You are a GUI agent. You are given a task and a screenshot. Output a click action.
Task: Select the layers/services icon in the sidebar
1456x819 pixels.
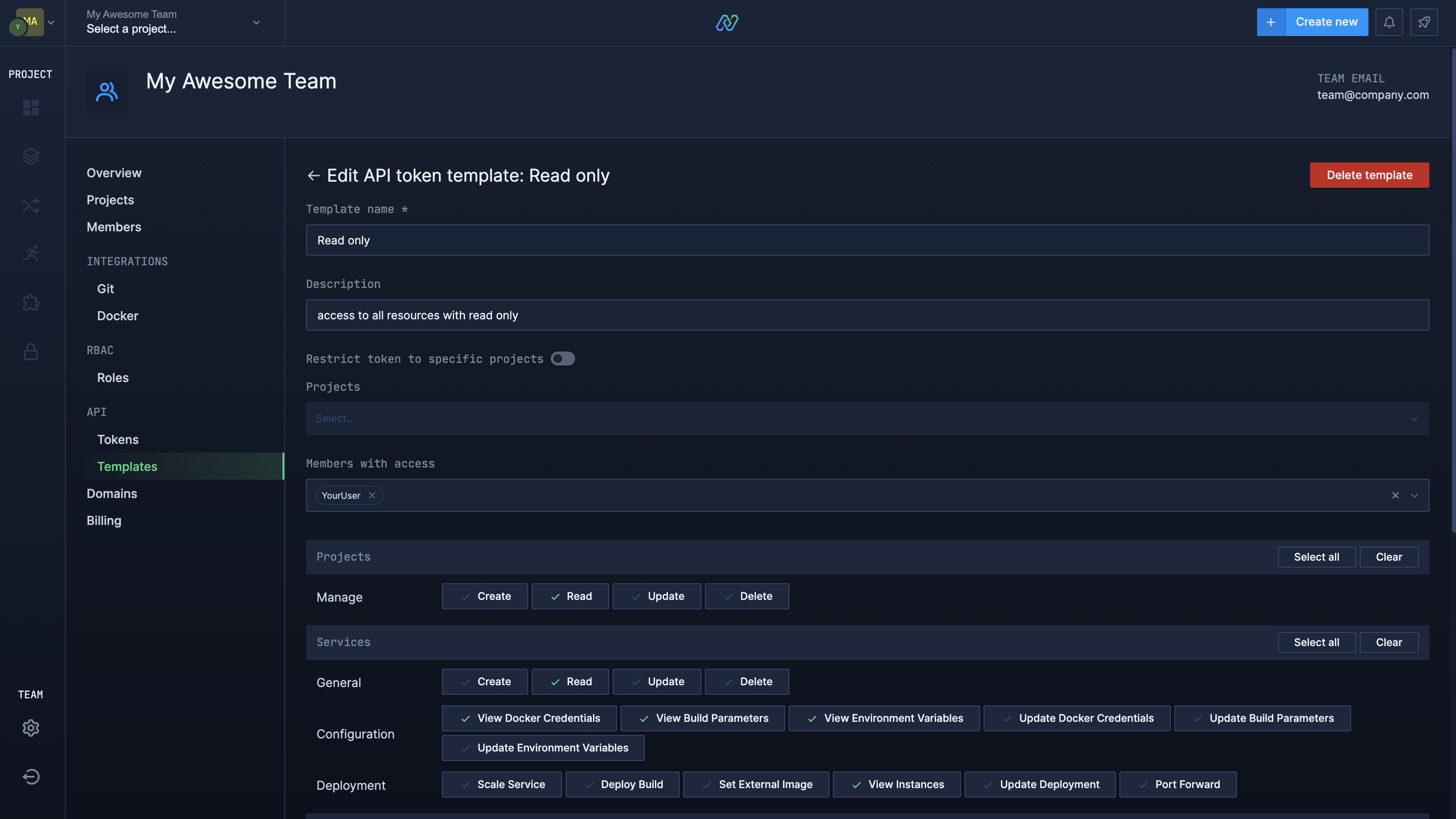30,156
